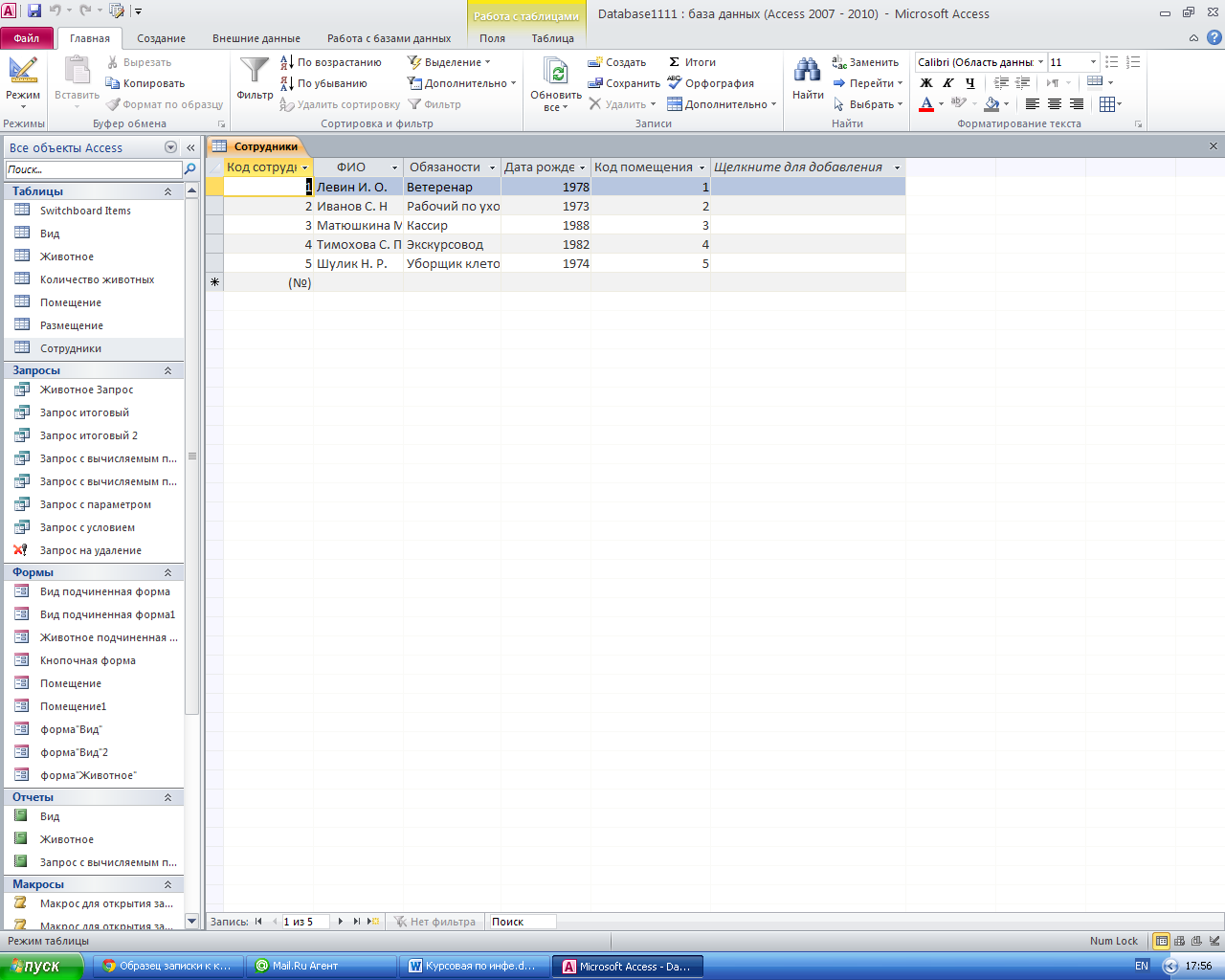The image size is (1225, 980).
Task: Toggle the Фильтр filter button
Action: pos(434,104)
